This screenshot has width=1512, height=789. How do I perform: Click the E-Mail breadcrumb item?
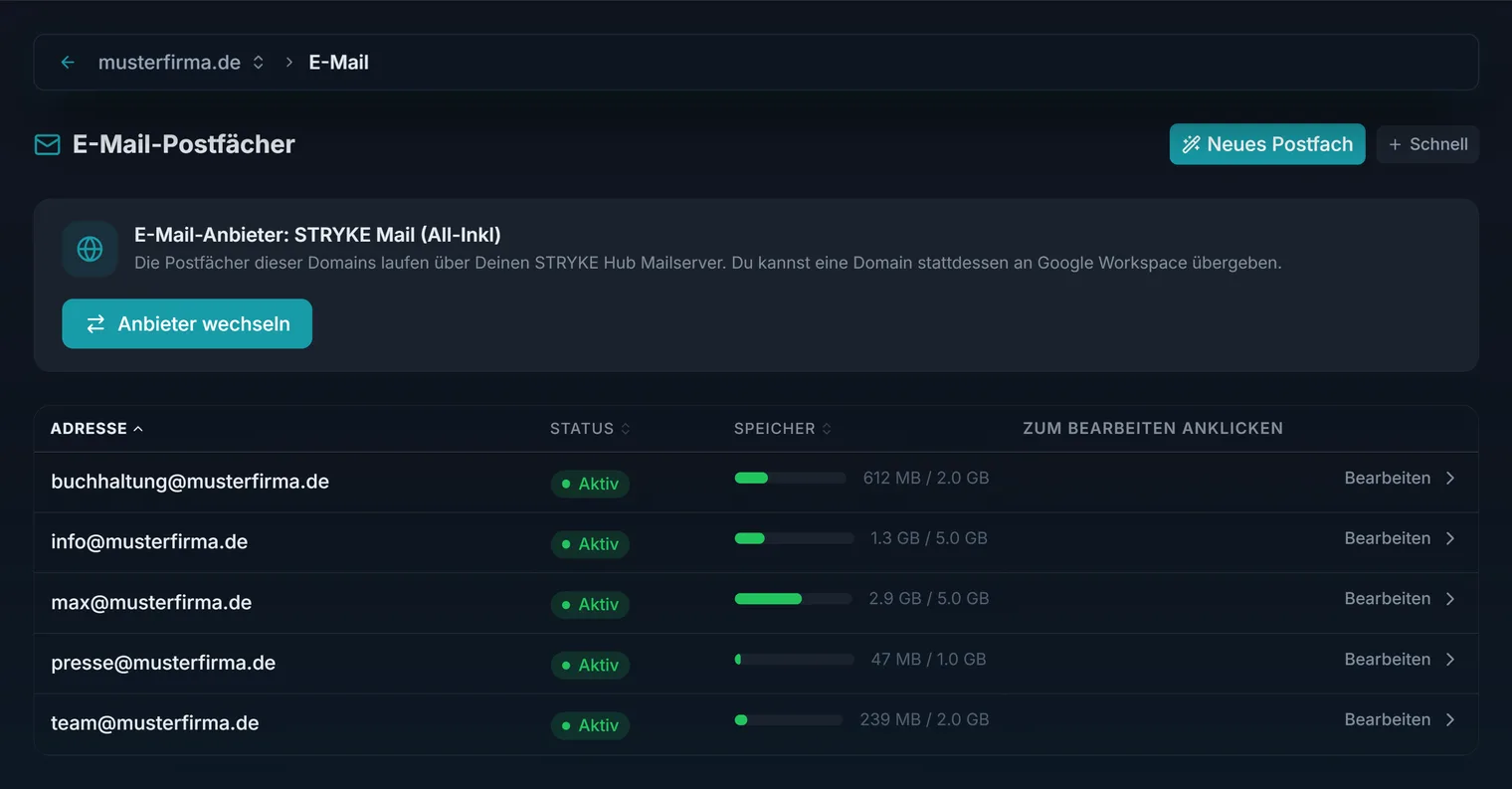pyautogui.click(x=338, y=63)
